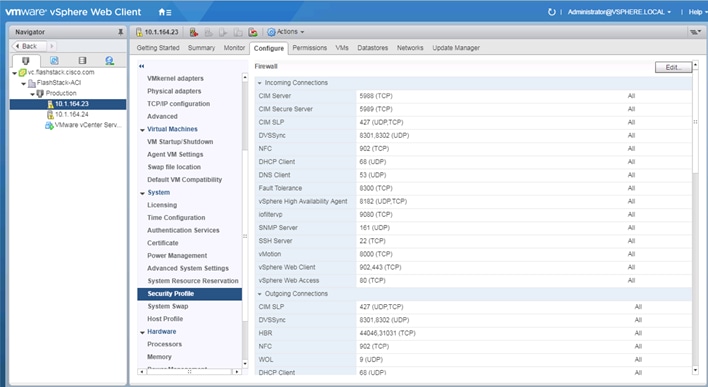
Task: Open TCP/IP configuration settings
Action: tap(178, 104)
